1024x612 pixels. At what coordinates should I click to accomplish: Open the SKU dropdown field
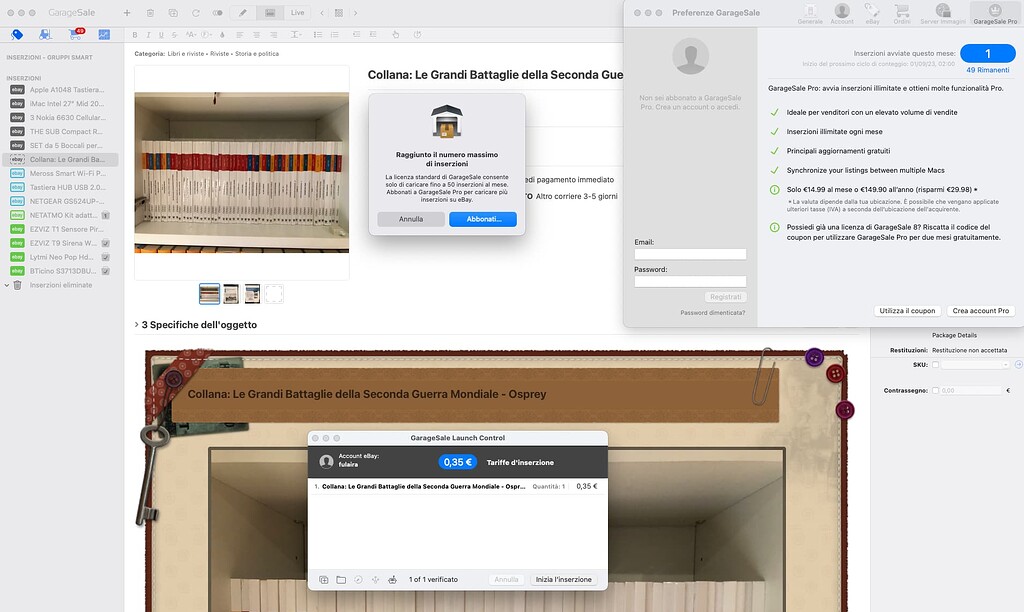976,364
